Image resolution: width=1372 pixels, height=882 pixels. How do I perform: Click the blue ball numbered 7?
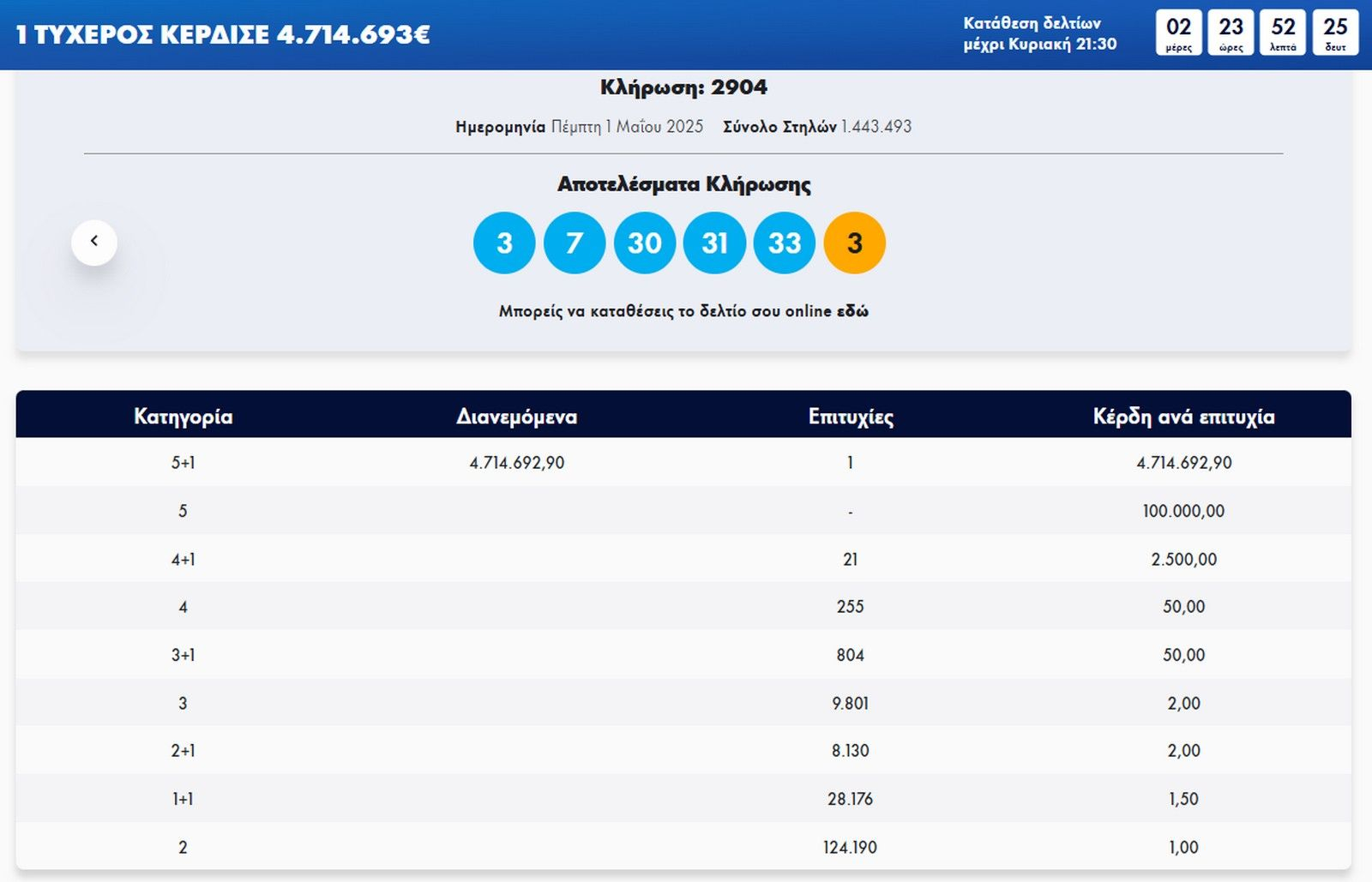(x=575, y=243)
